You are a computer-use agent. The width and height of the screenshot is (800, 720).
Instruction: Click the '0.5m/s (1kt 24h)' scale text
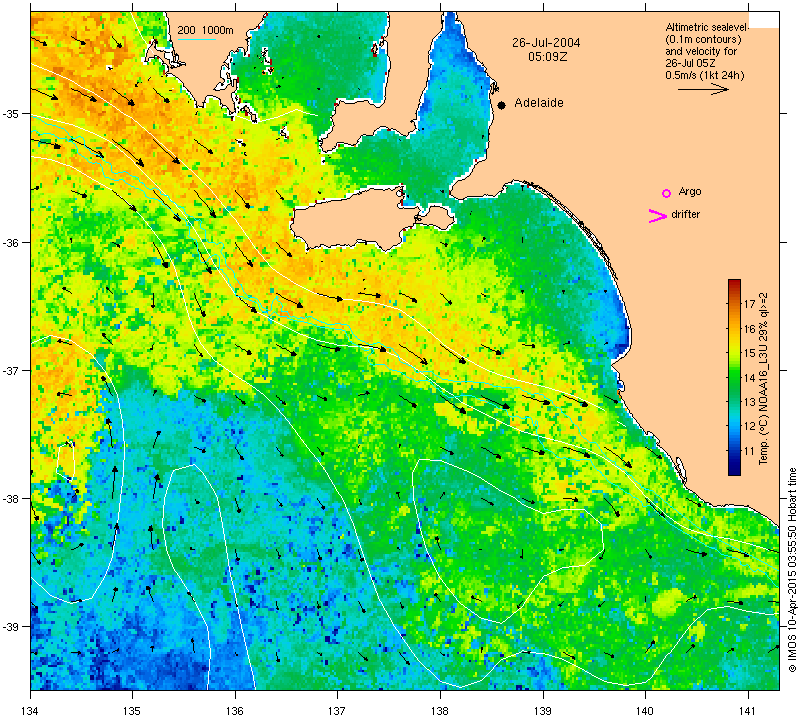coord(705,76)
